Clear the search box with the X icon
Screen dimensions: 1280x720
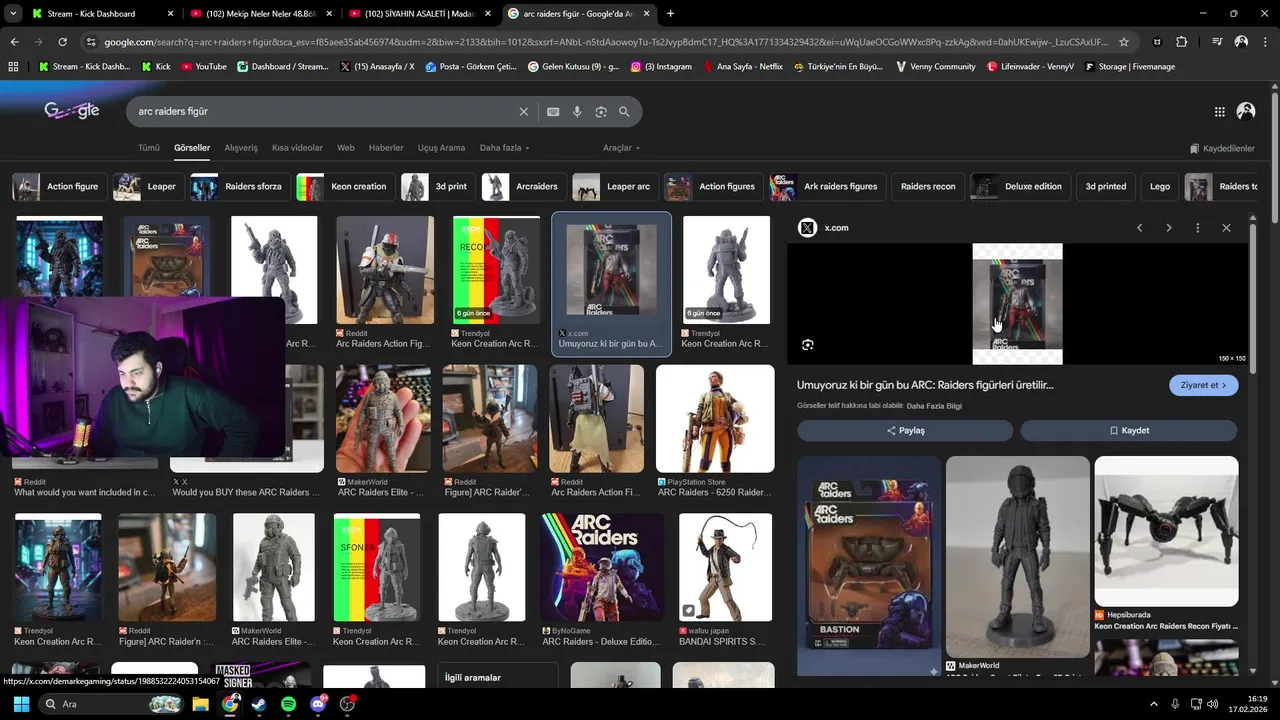click(x=523, y=112)
